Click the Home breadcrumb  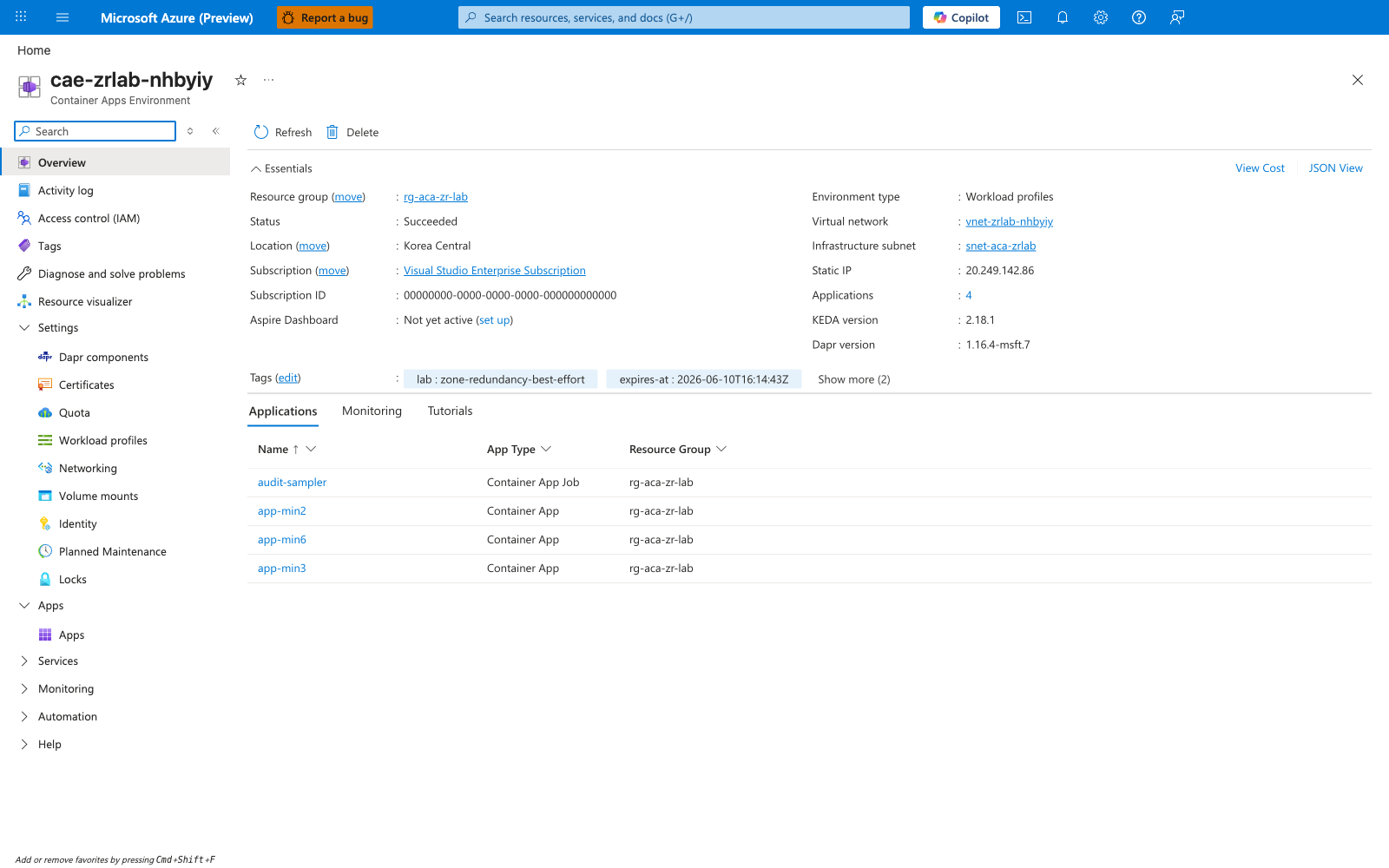click(x=34, y=50)
